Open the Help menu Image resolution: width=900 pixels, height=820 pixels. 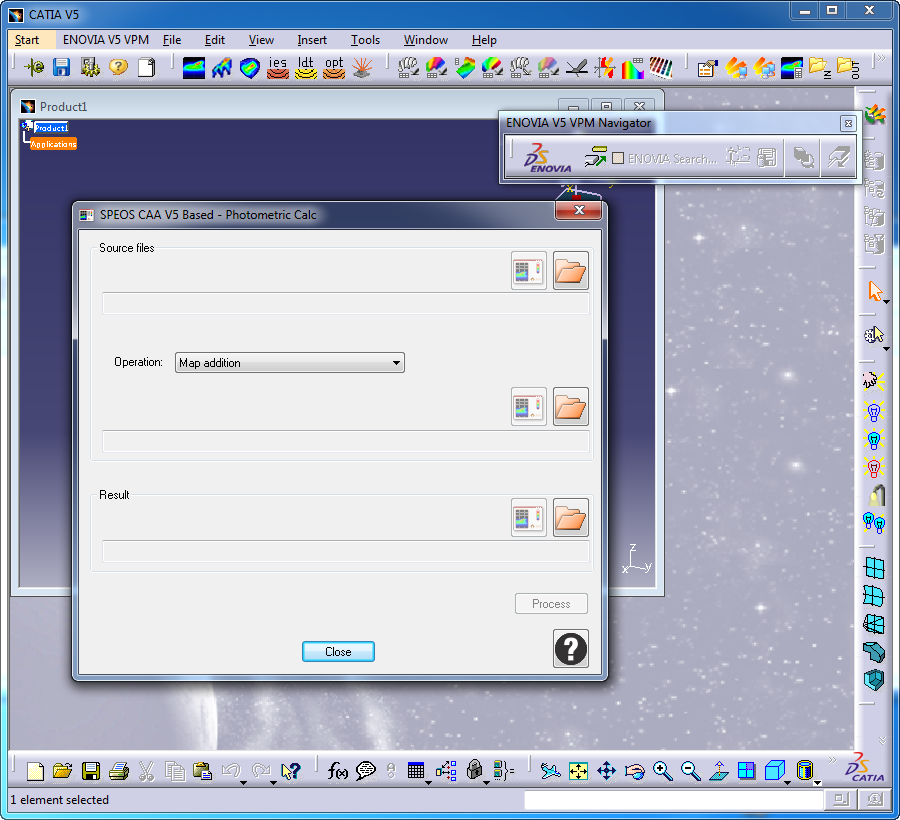(x=484, y=40)
